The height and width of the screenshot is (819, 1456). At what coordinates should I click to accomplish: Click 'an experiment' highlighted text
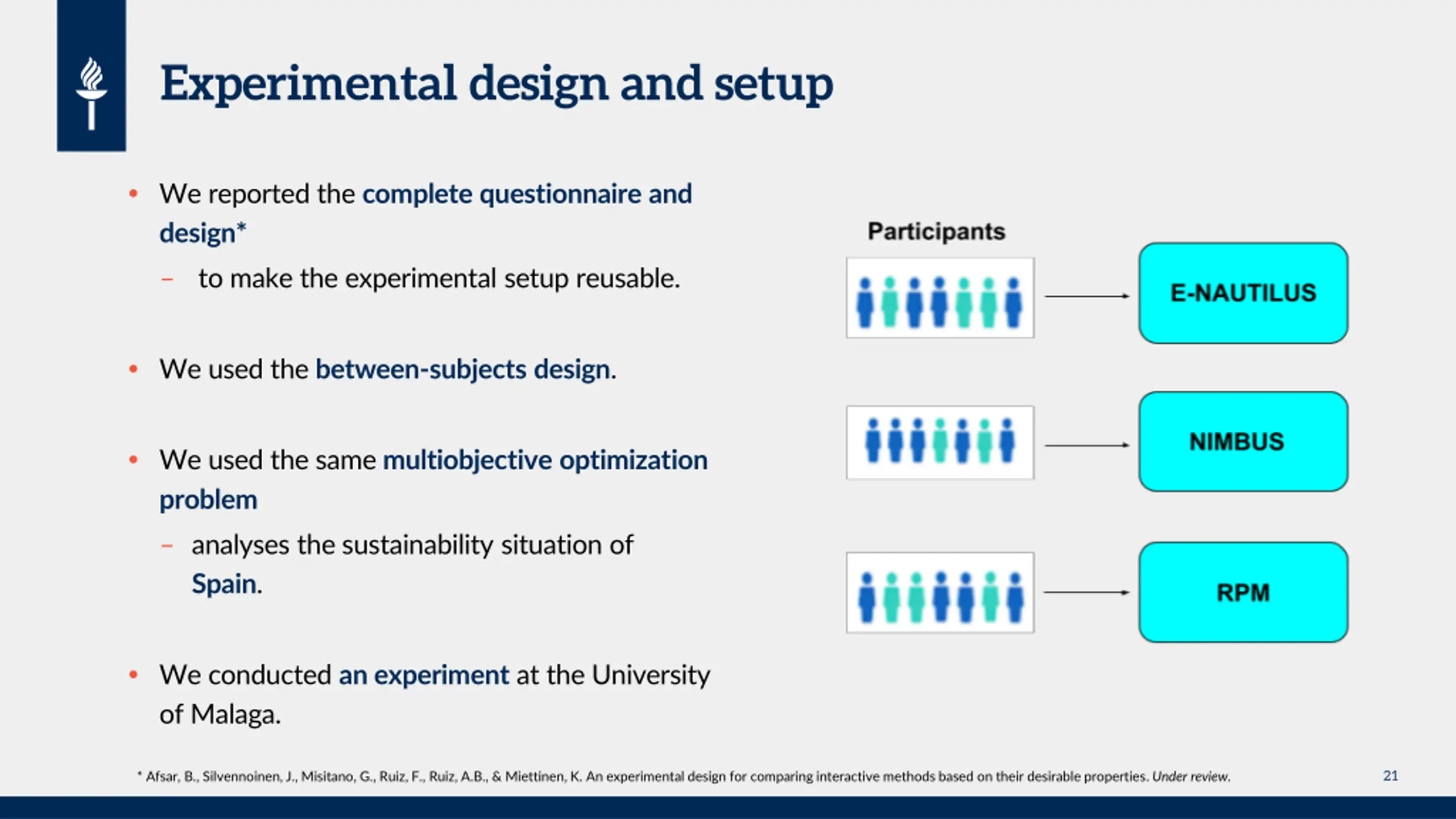[424, 675]
